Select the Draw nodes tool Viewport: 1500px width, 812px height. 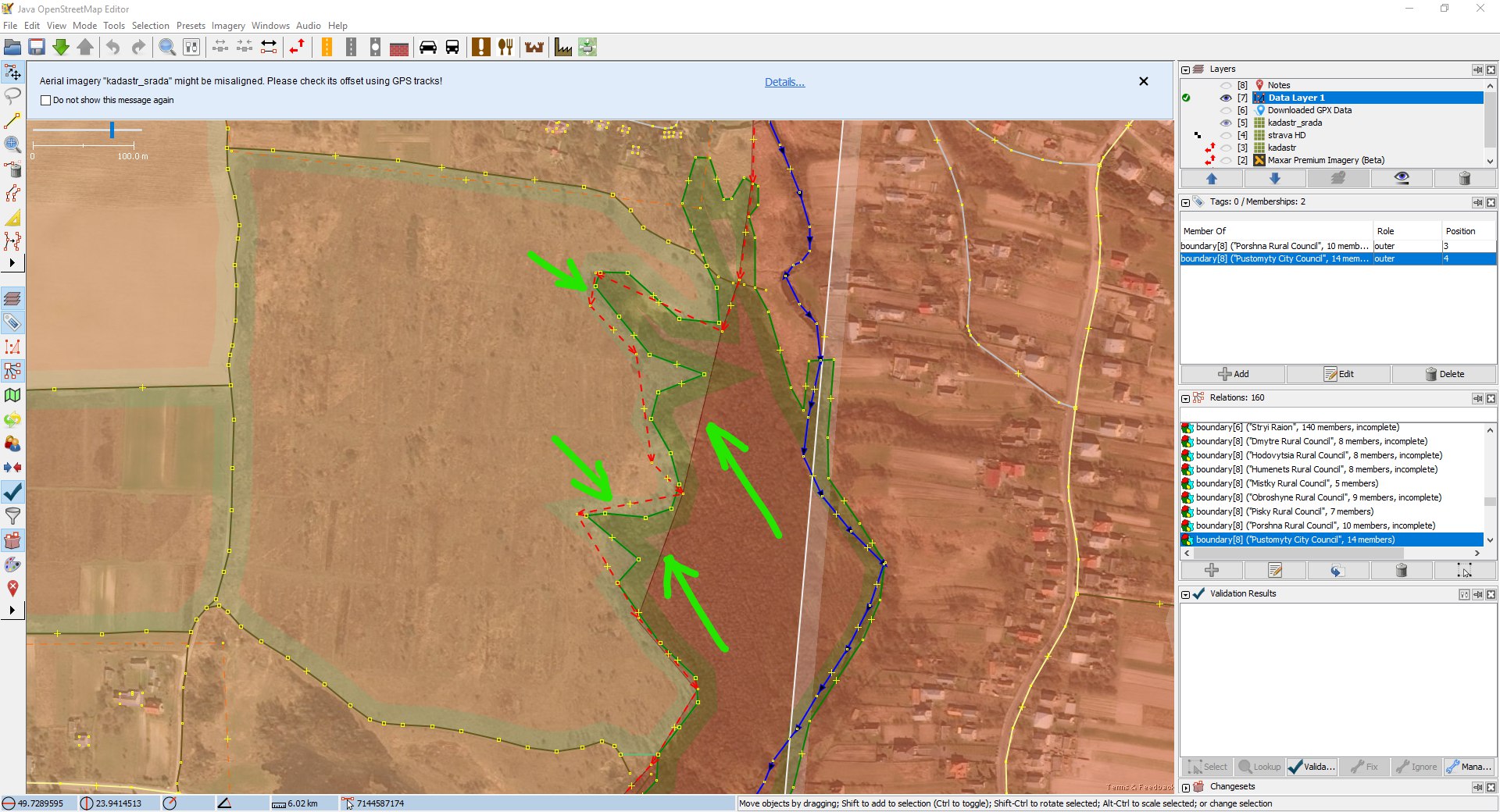(x=12, y=120)
